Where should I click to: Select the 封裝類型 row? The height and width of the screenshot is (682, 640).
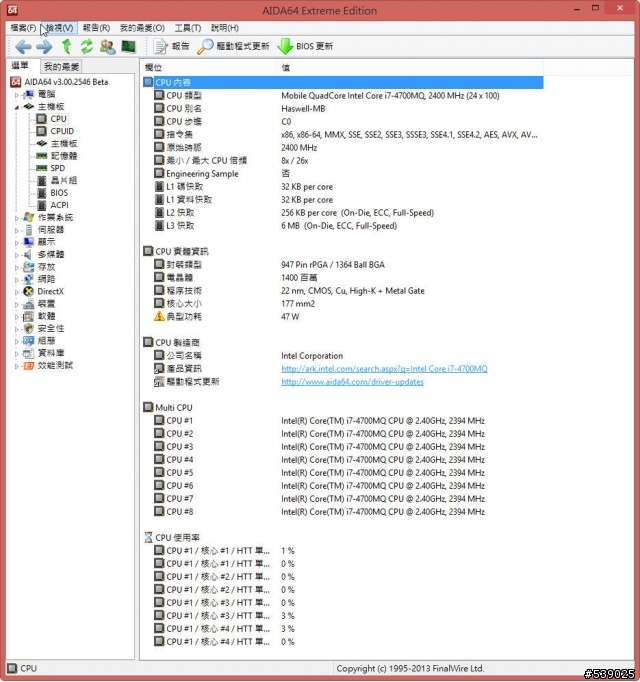pos(343,264)
